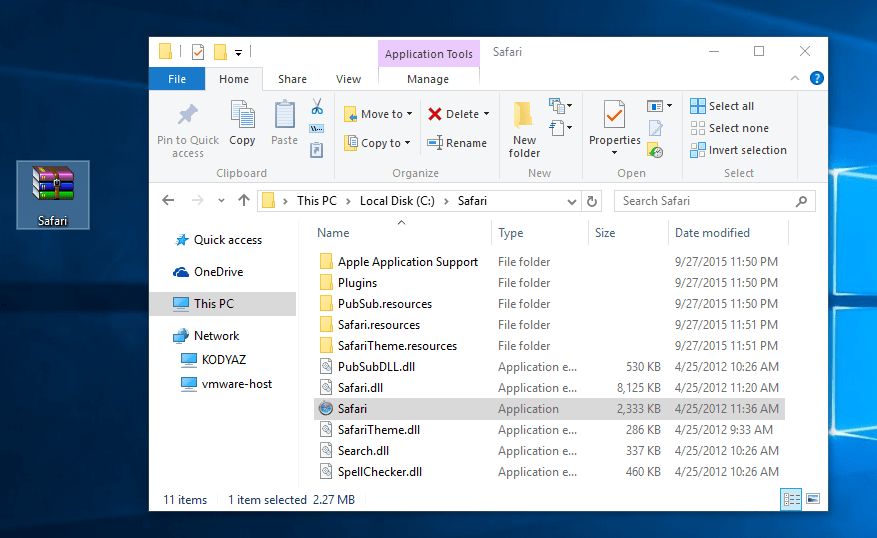Switch to the View tab
Screen dimensions: 877x538
click(x=348, y=79)
